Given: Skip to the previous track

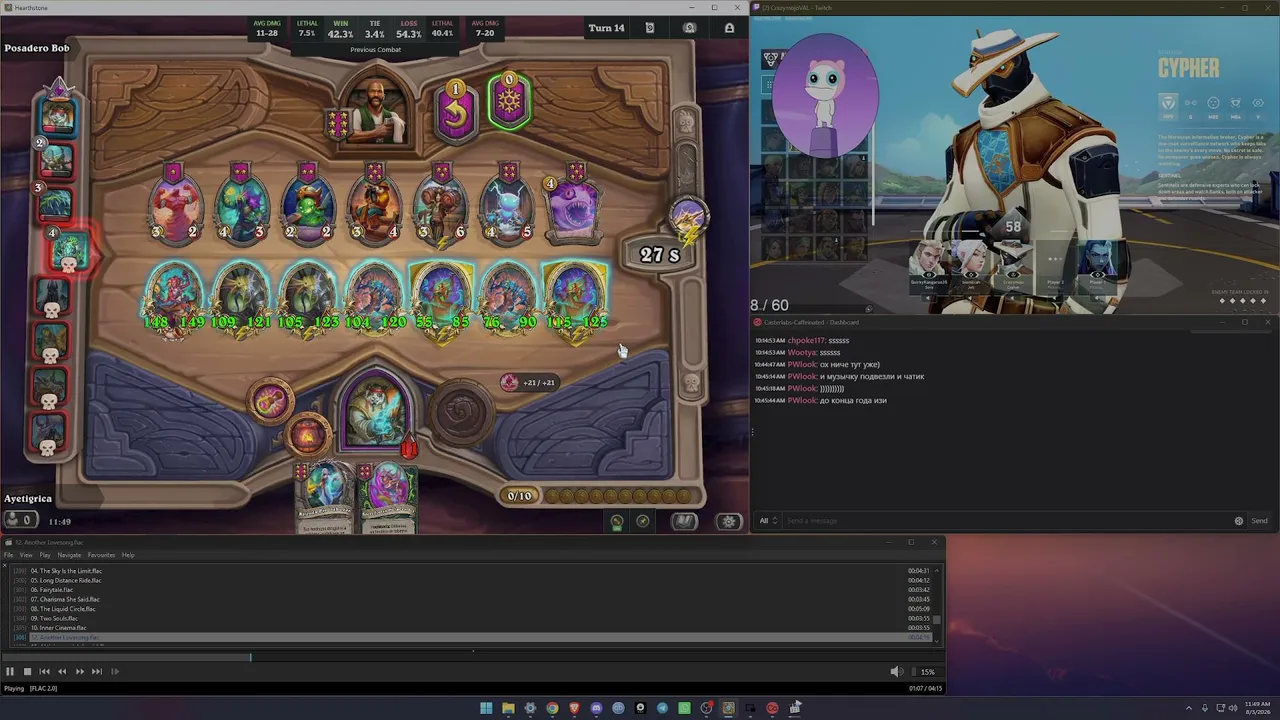Looking at the screenshot, I should [44, 672].
